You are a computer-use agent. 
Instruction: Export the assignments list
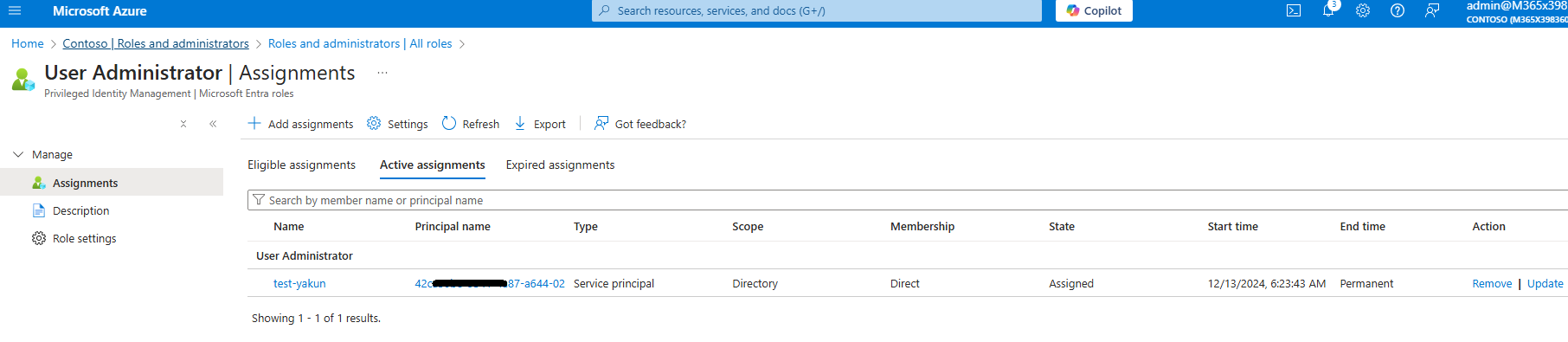pyautogui.click(x=540, y=124)
